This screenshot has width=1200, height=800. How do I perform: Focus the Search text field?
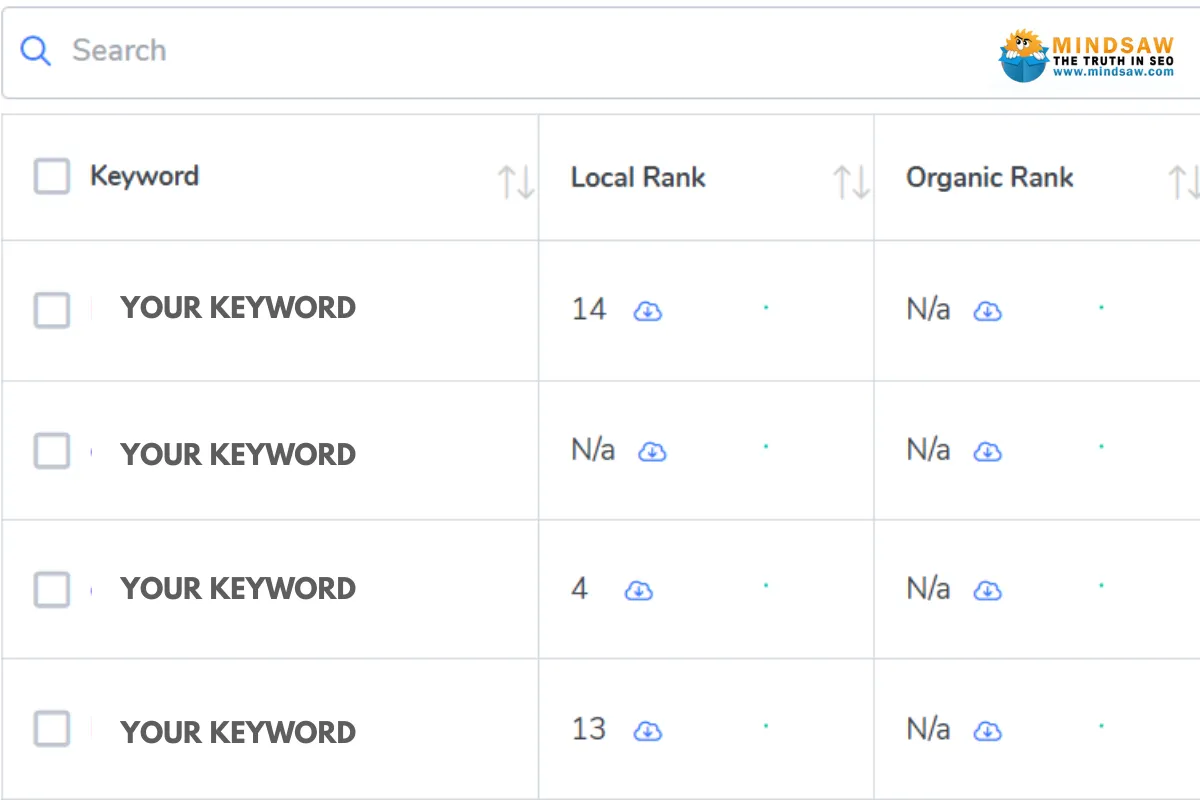500,50
